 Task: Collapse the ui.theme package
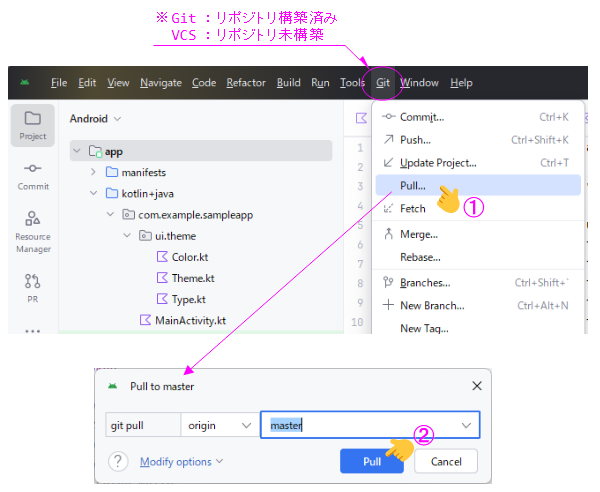tap(127, 236)
